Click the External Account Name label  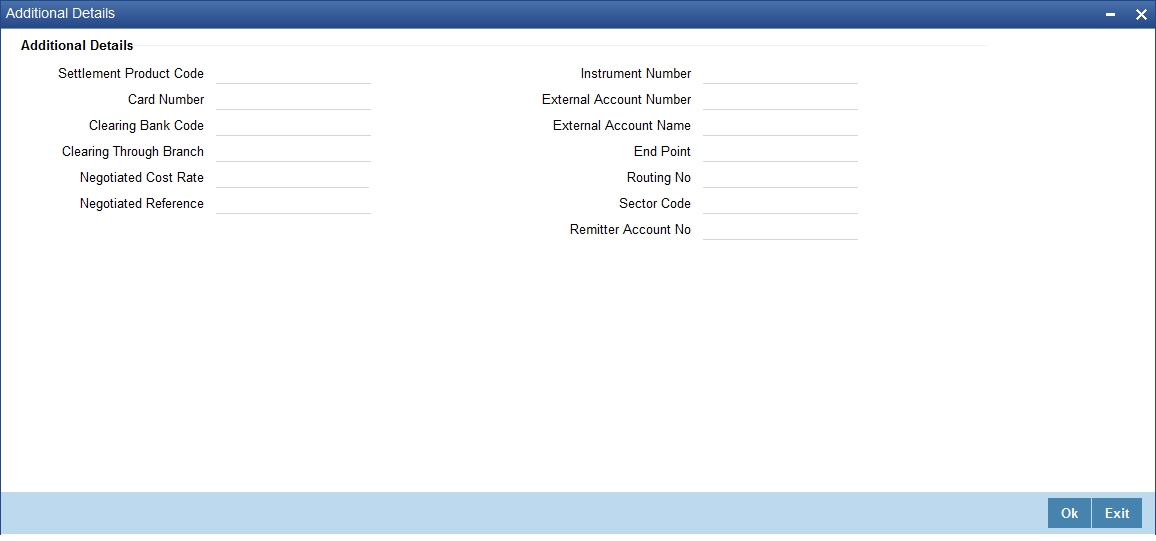click(x=621, y=125)
